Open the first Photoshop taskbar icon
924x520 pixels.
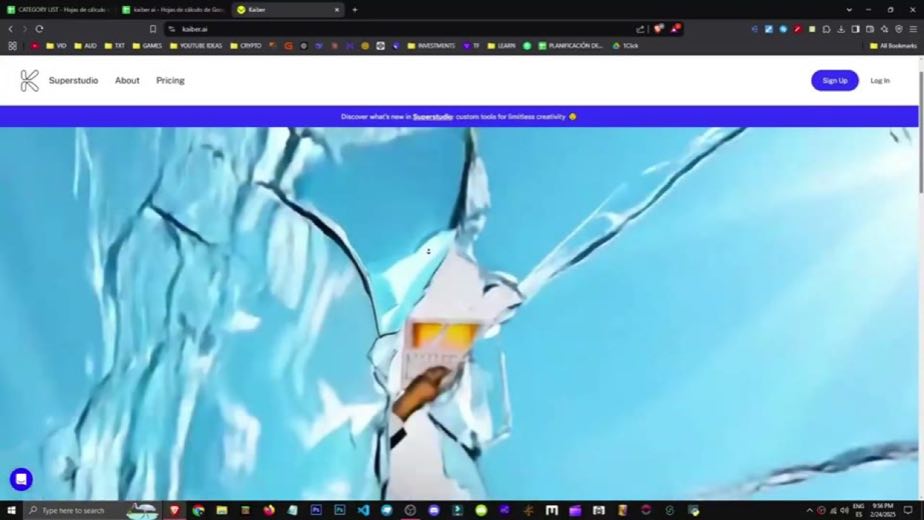click(x=316, y=510)
